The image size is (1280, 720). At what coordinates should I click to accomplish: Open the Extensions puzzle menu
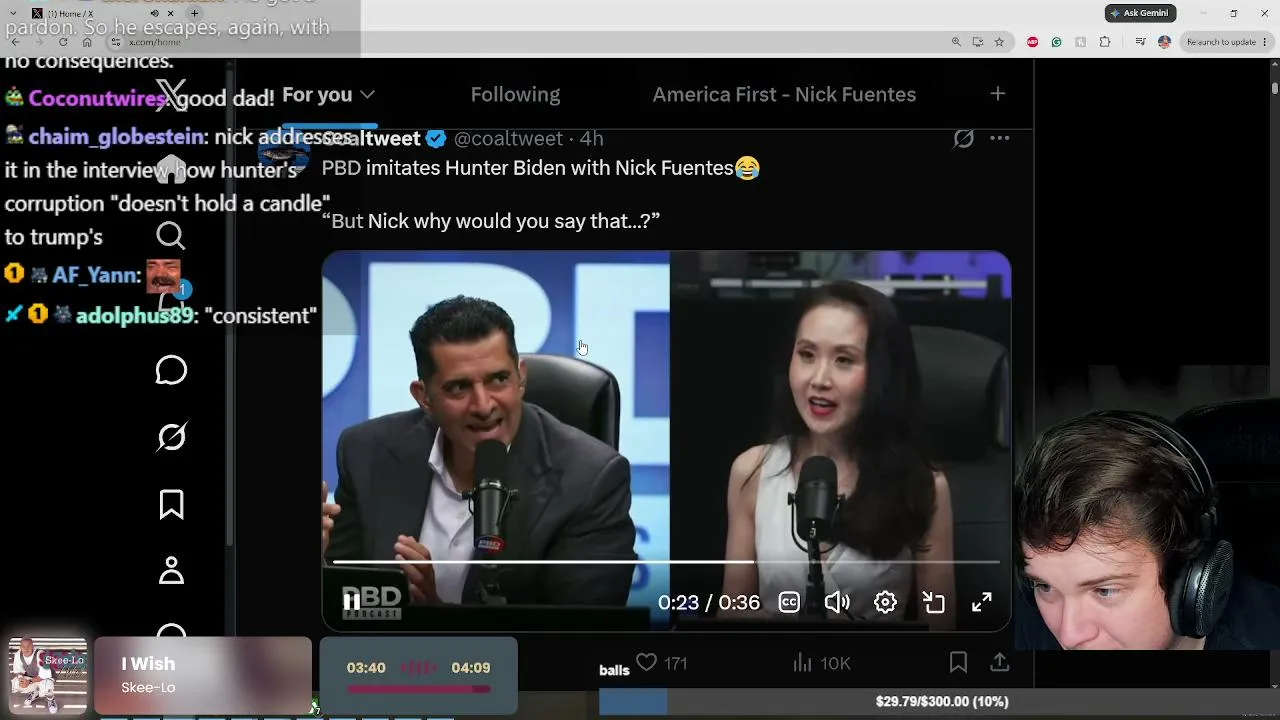click(1105, 42)
